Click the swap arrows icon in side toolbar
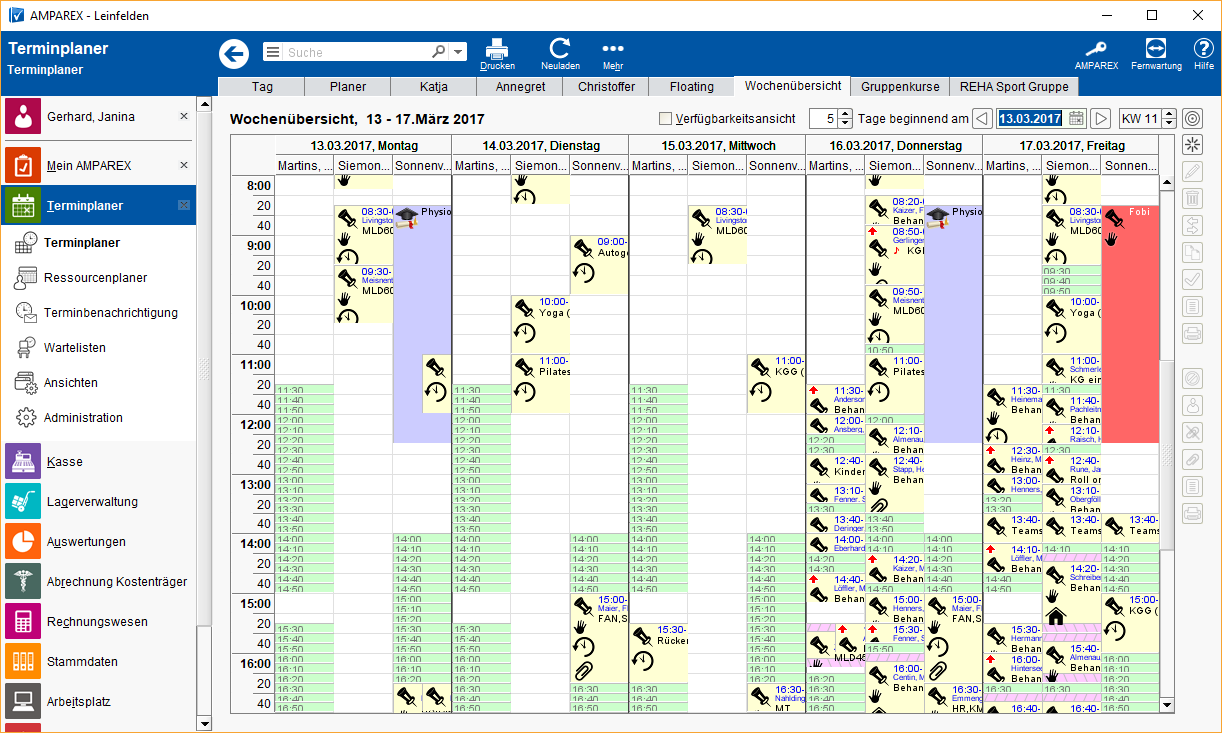This screenshot has width=1222, height=733. click(1192, 226)
